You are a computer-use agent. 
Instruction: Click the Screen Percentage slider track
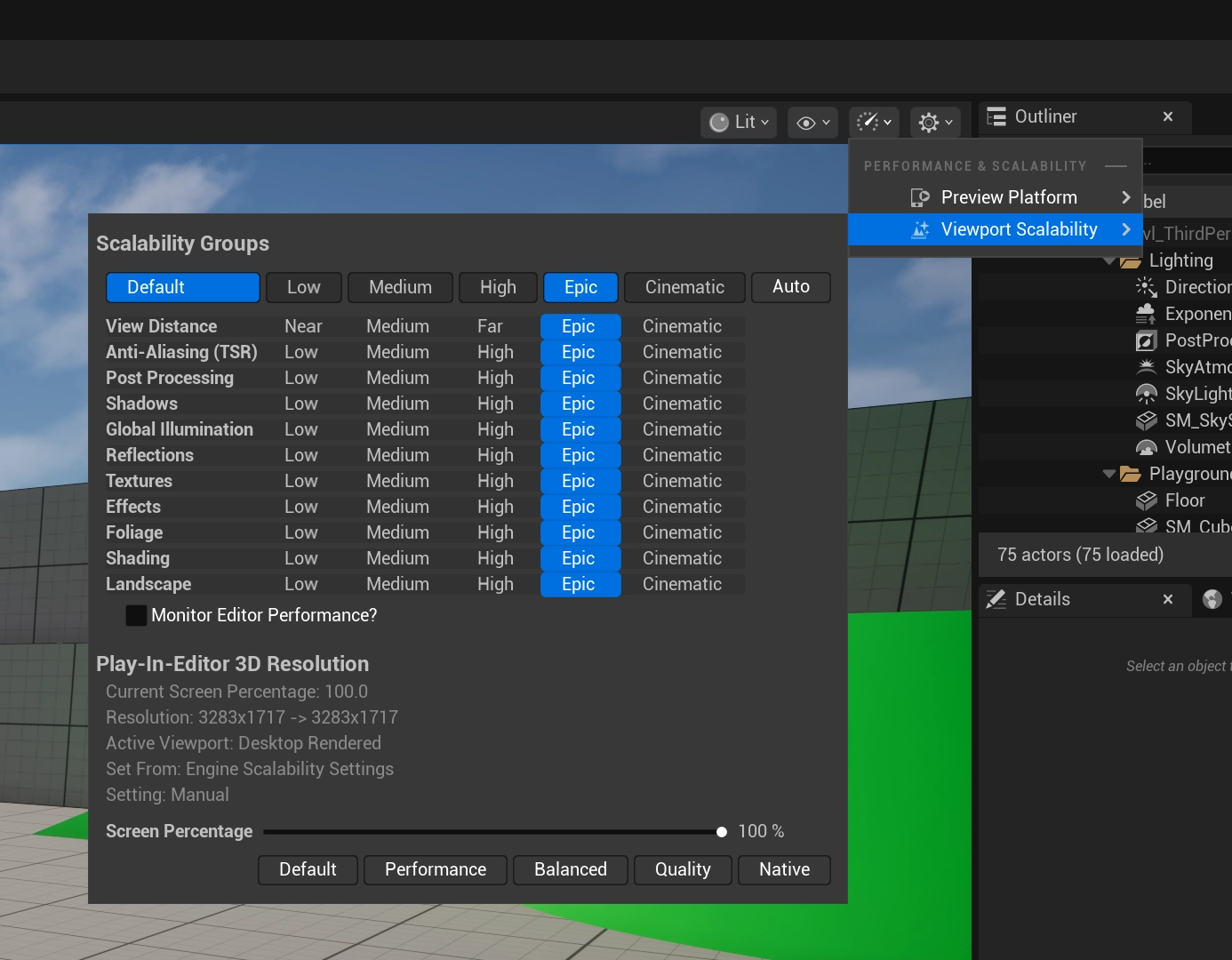pos(493,832)
